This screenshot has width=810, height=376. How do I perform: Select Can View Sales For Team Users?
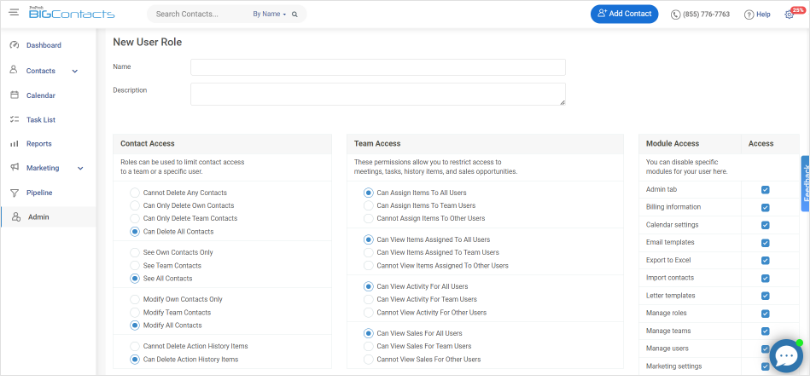[368, 346]
